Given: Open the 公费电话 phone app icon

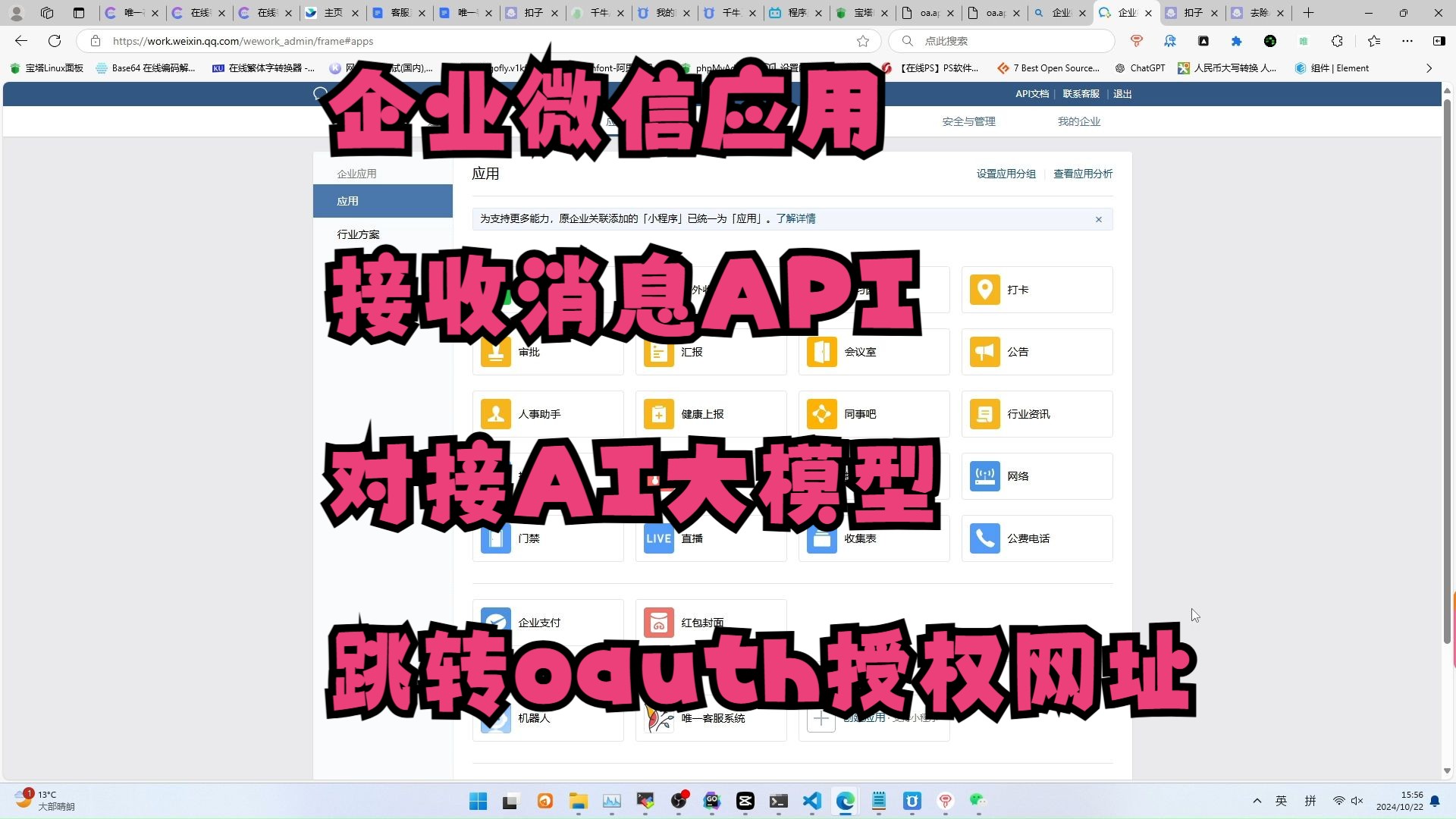Looking at the screenshot, I should pyautogui.click(x=984, y=538).
